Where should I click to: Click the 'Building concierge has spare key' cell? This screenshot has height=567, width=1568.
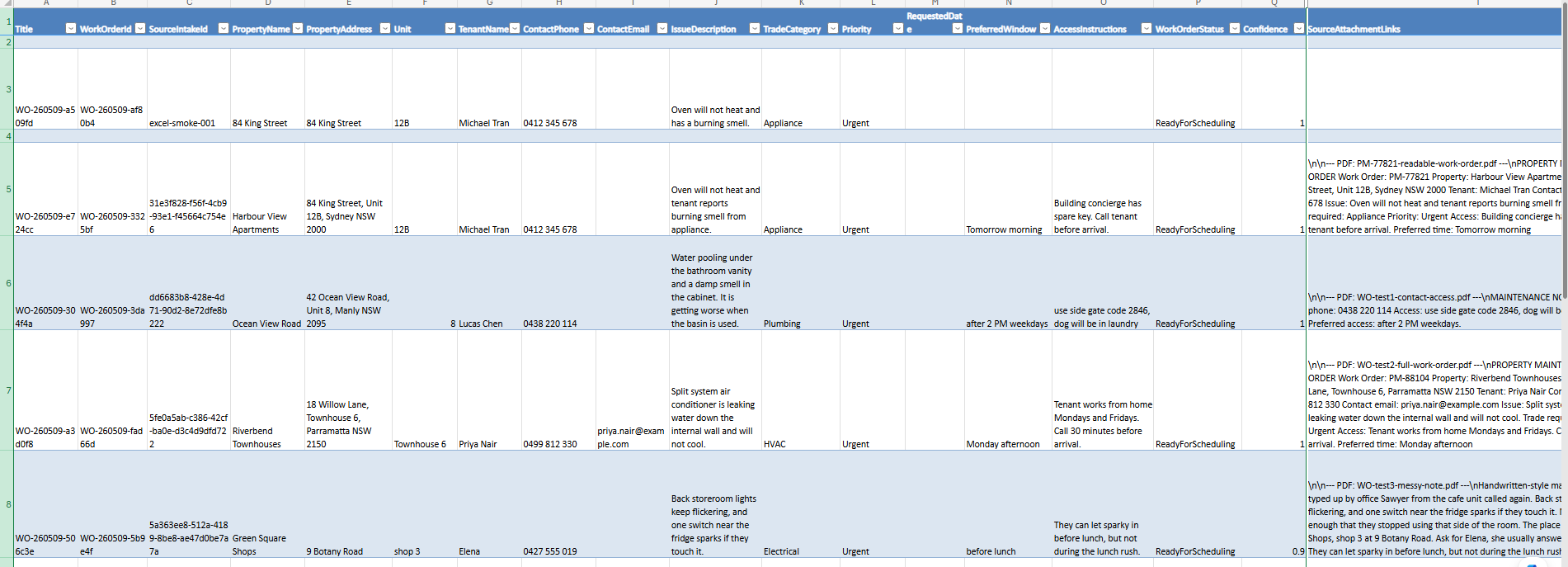[x=1103, y=189]
